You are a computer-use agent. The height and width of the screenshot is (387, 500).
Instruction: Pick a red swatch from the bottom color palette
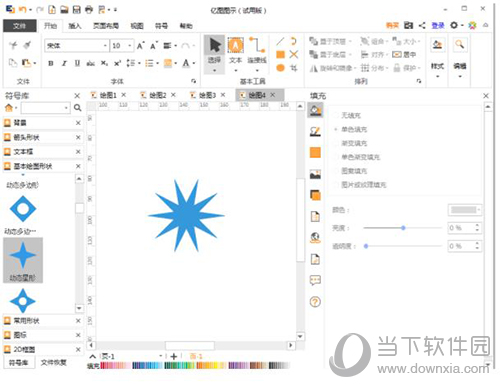pos(103,366)
